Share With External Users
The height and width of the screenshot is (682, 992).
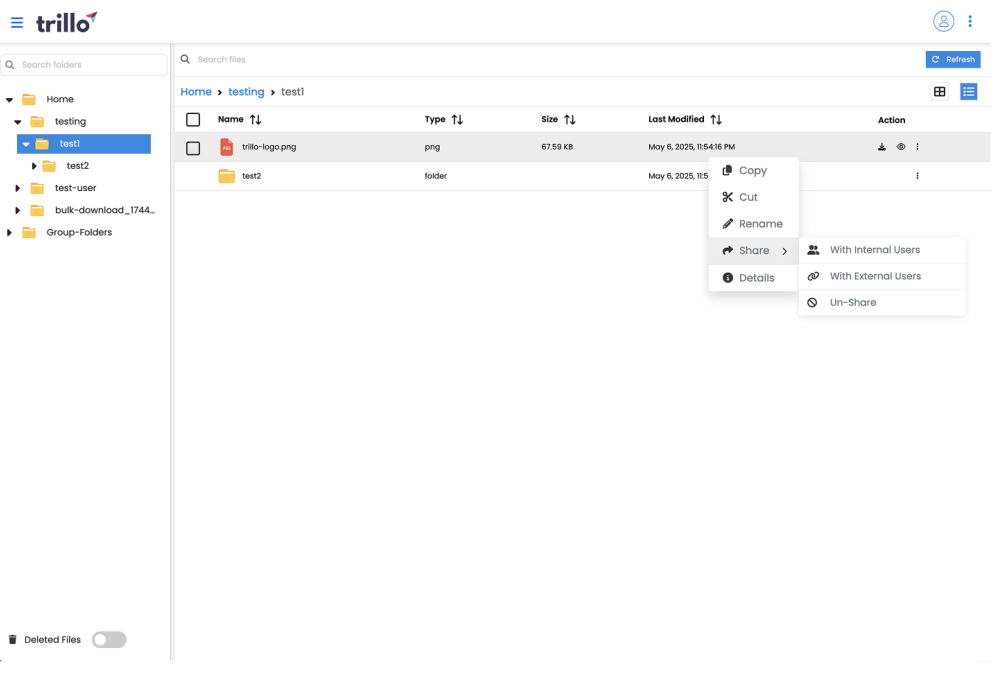coord(882,276)
